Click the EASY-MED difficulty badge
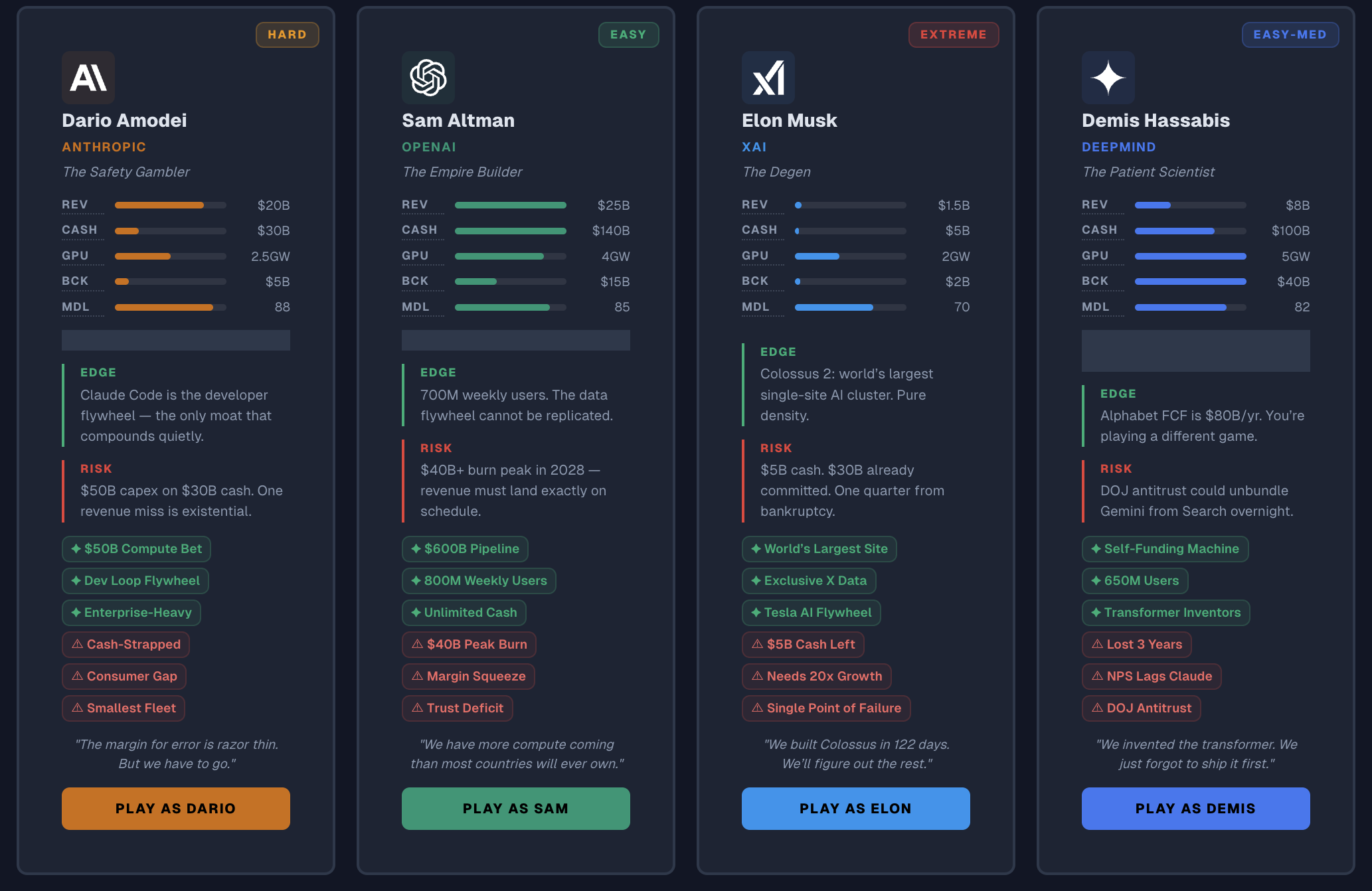This screenshot has height=891, width=1372. [x=1290, y=35]
